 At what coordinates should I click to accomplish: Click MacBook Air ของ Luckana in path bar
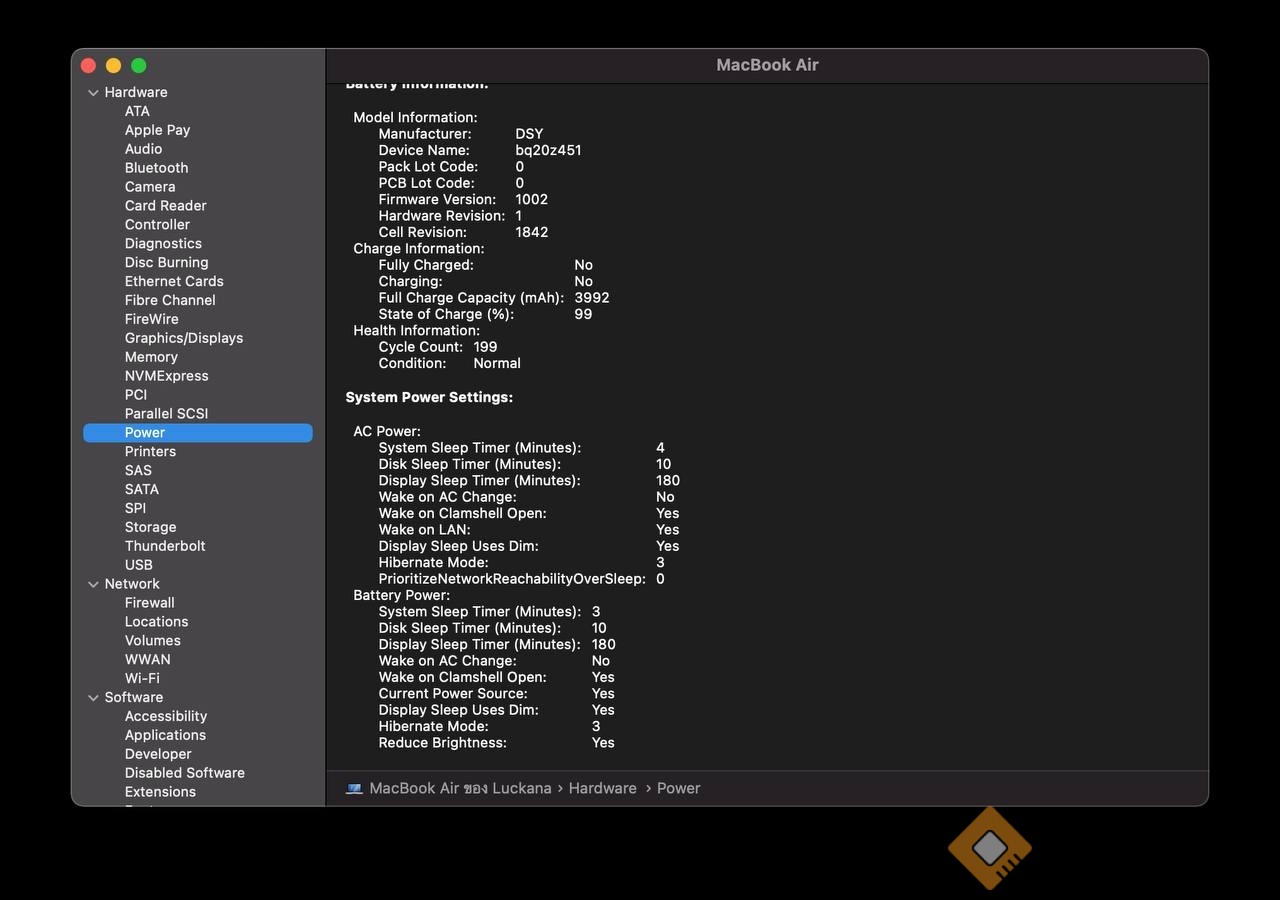pos(460,789)
